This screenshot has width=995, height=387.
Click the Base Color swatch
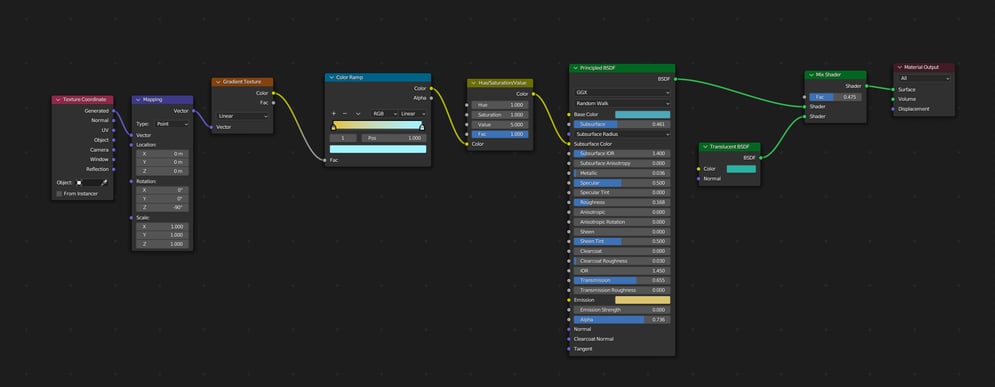coord(642,114)
